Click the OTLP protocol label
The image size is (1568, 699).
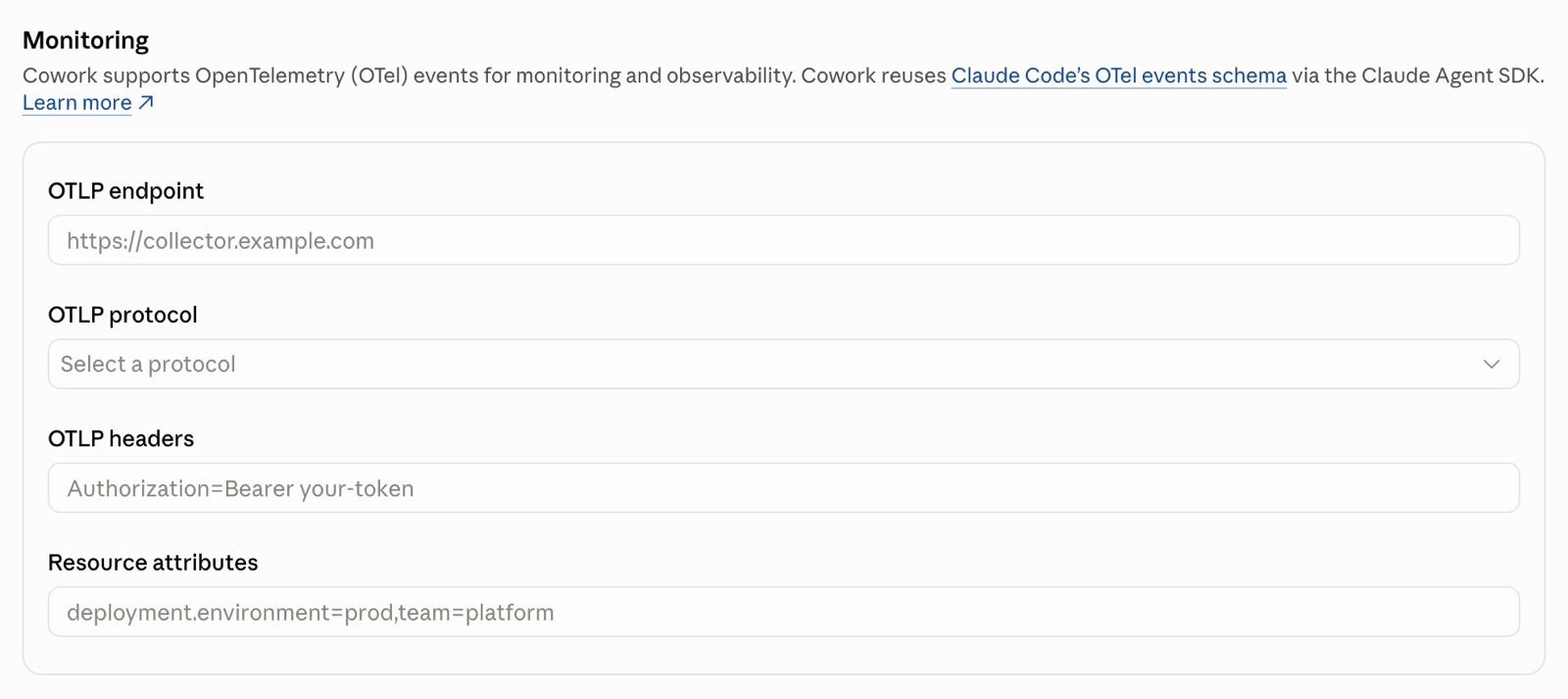click(122, 315)
